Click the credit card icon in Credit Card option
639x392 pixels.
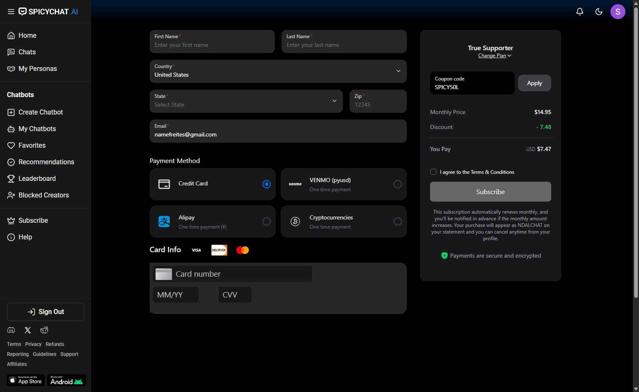click(x=164, y=184)
